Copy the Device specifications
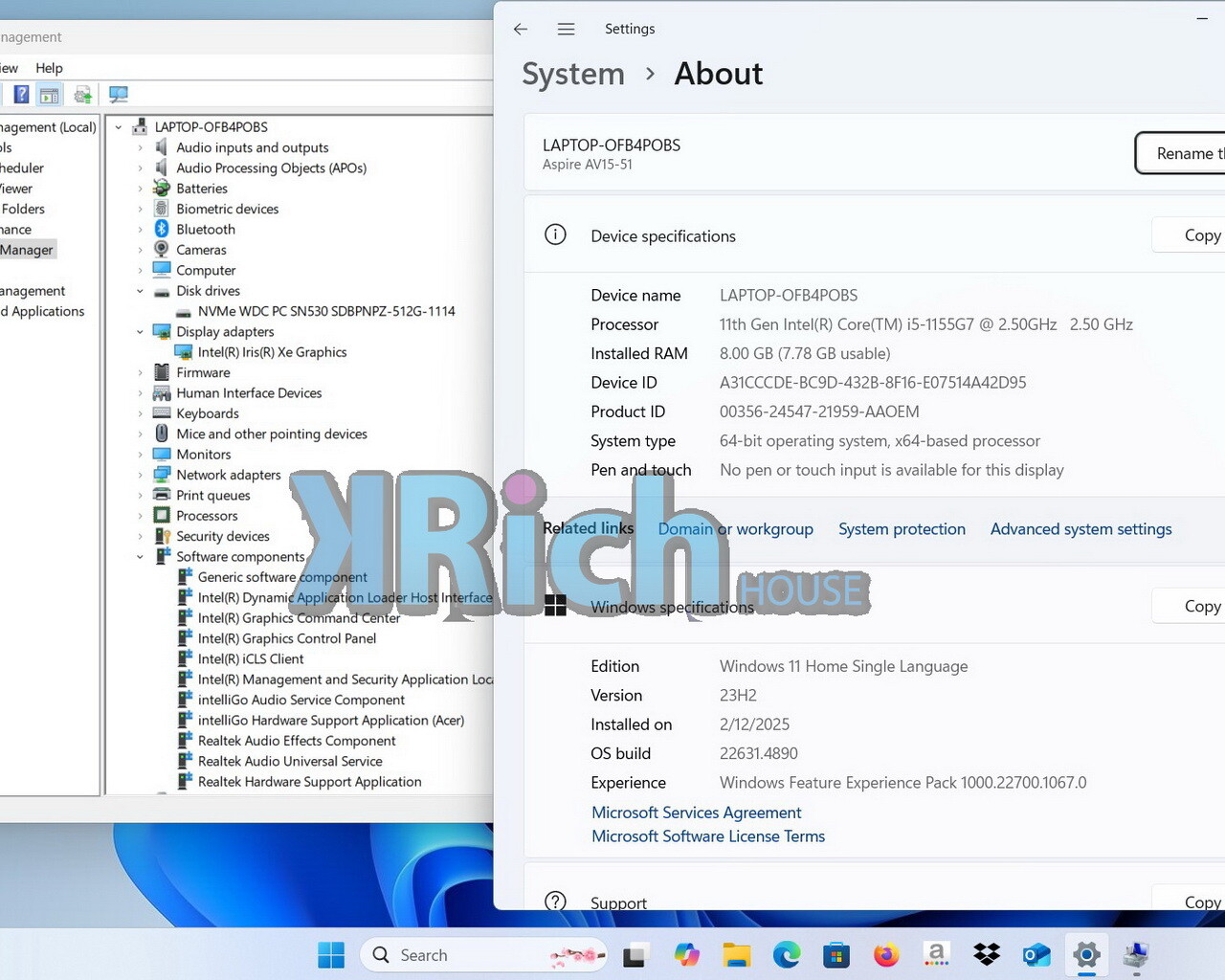The image size is (1225, 980). click(1190, 235)
